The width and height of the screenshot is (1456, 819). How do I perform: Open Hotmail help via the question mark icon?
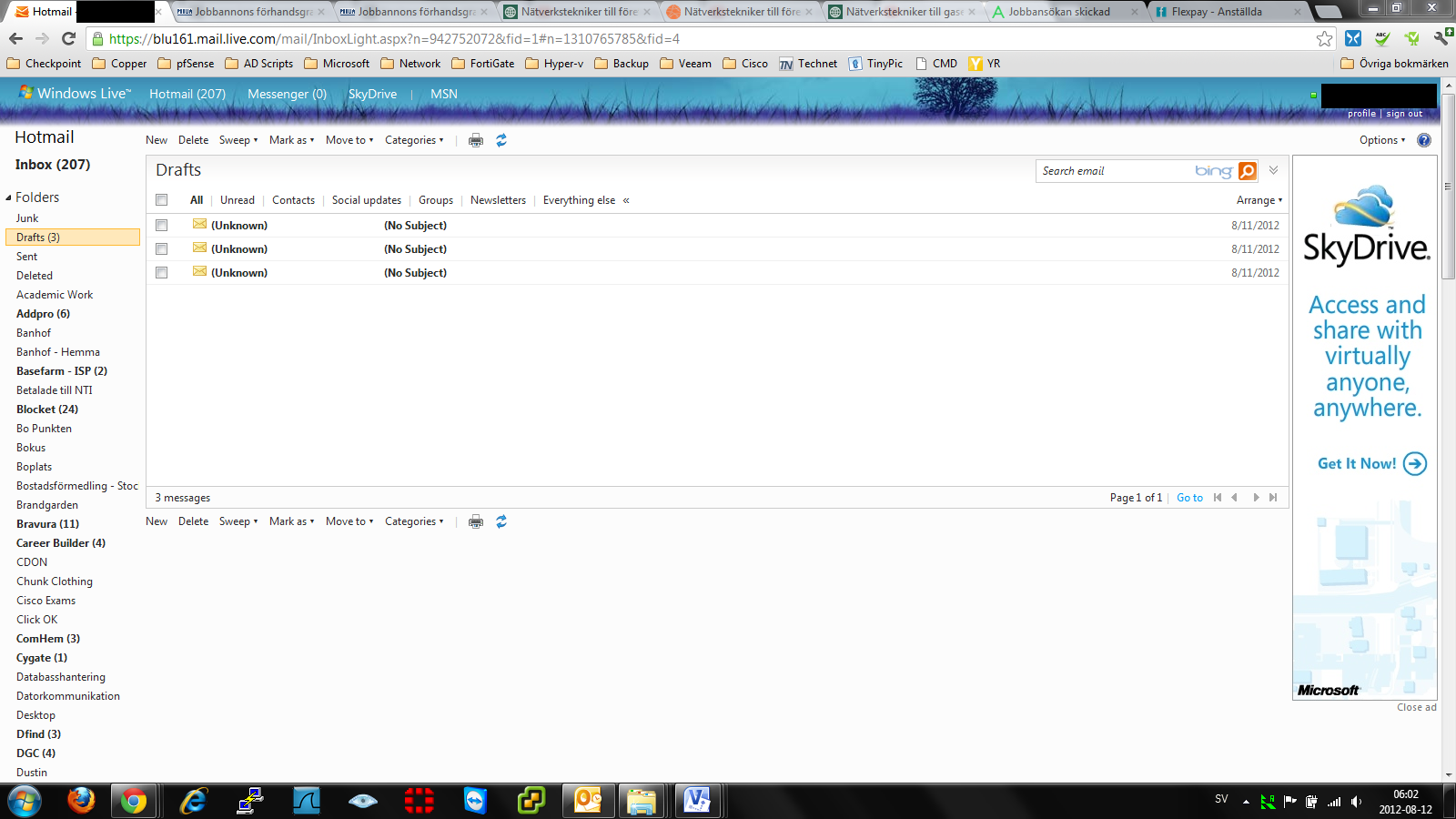coord(1424,140)
